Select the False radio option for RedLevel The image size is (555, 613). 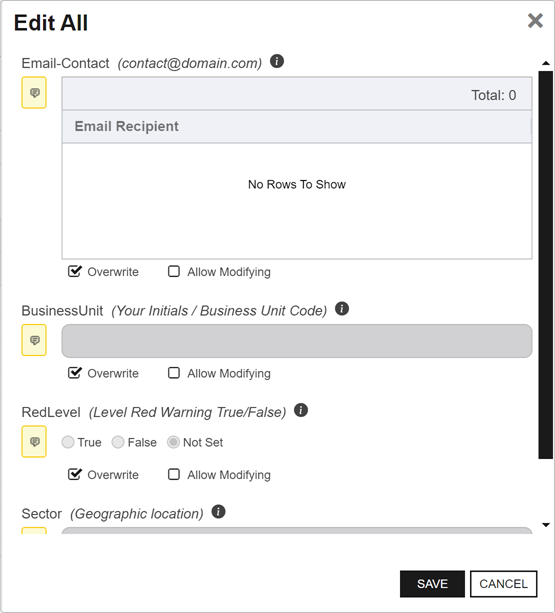[x=118, y=442]
